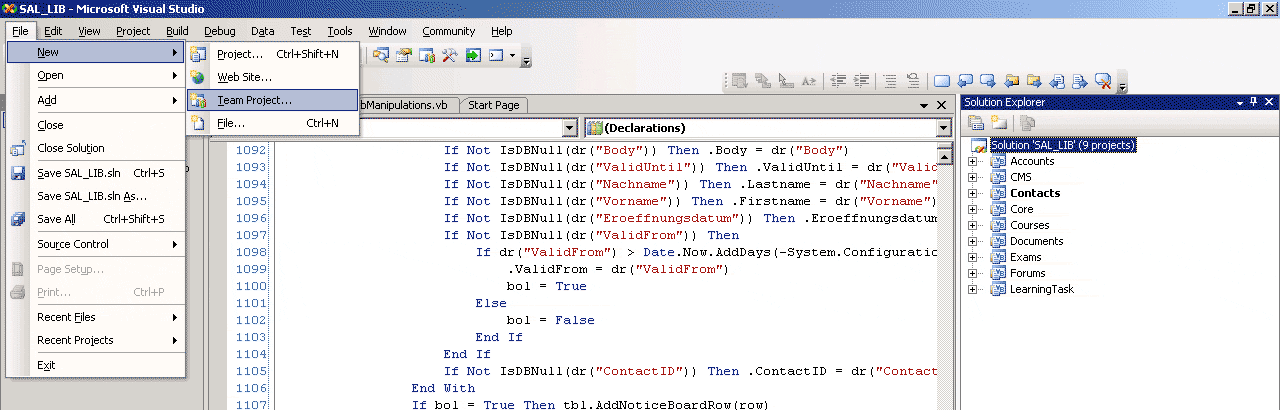Clear all bookmarks icon with red X

1103,81
